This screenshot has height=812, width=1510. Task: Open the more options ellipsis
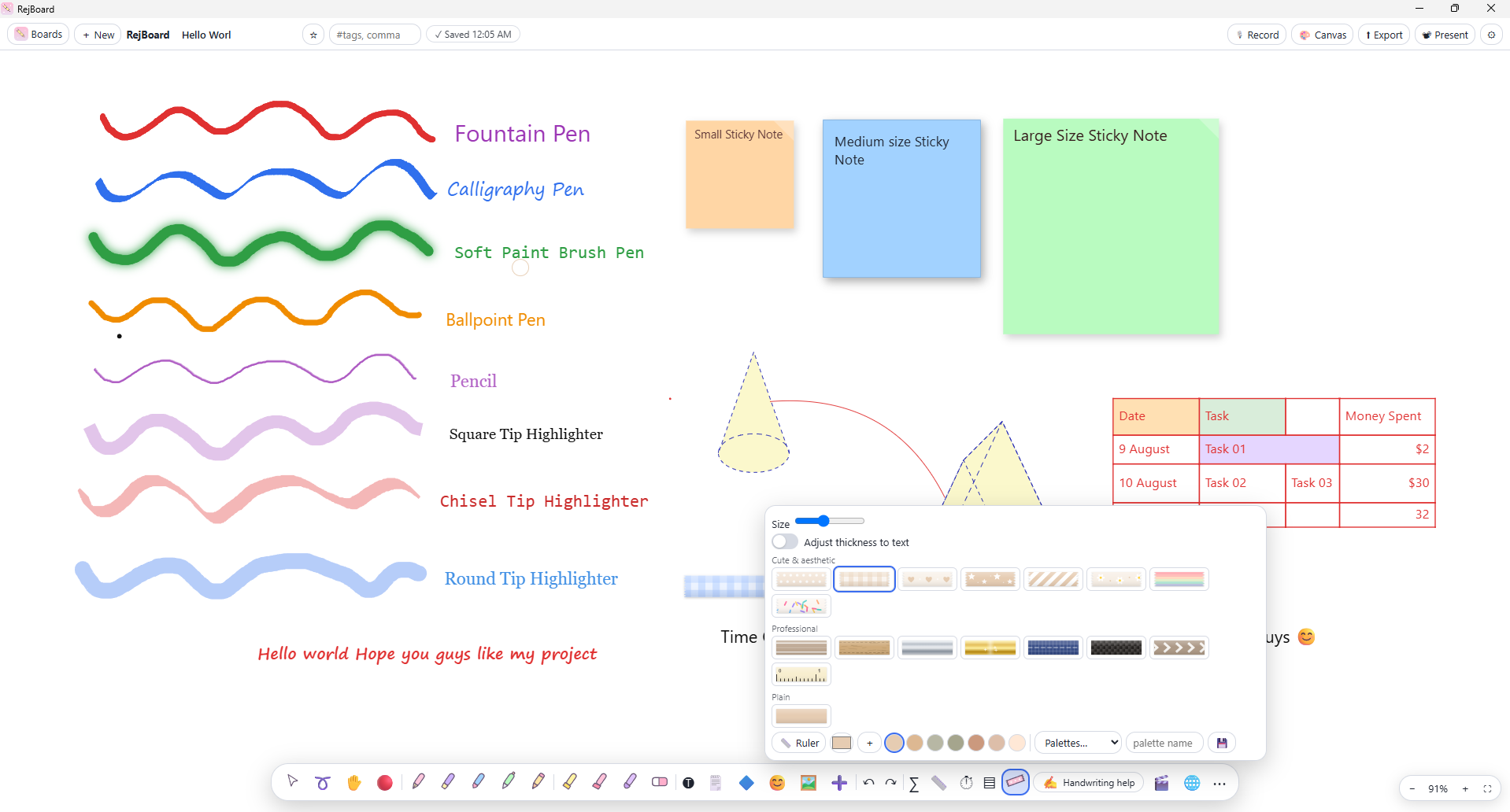pos(1219,783)
